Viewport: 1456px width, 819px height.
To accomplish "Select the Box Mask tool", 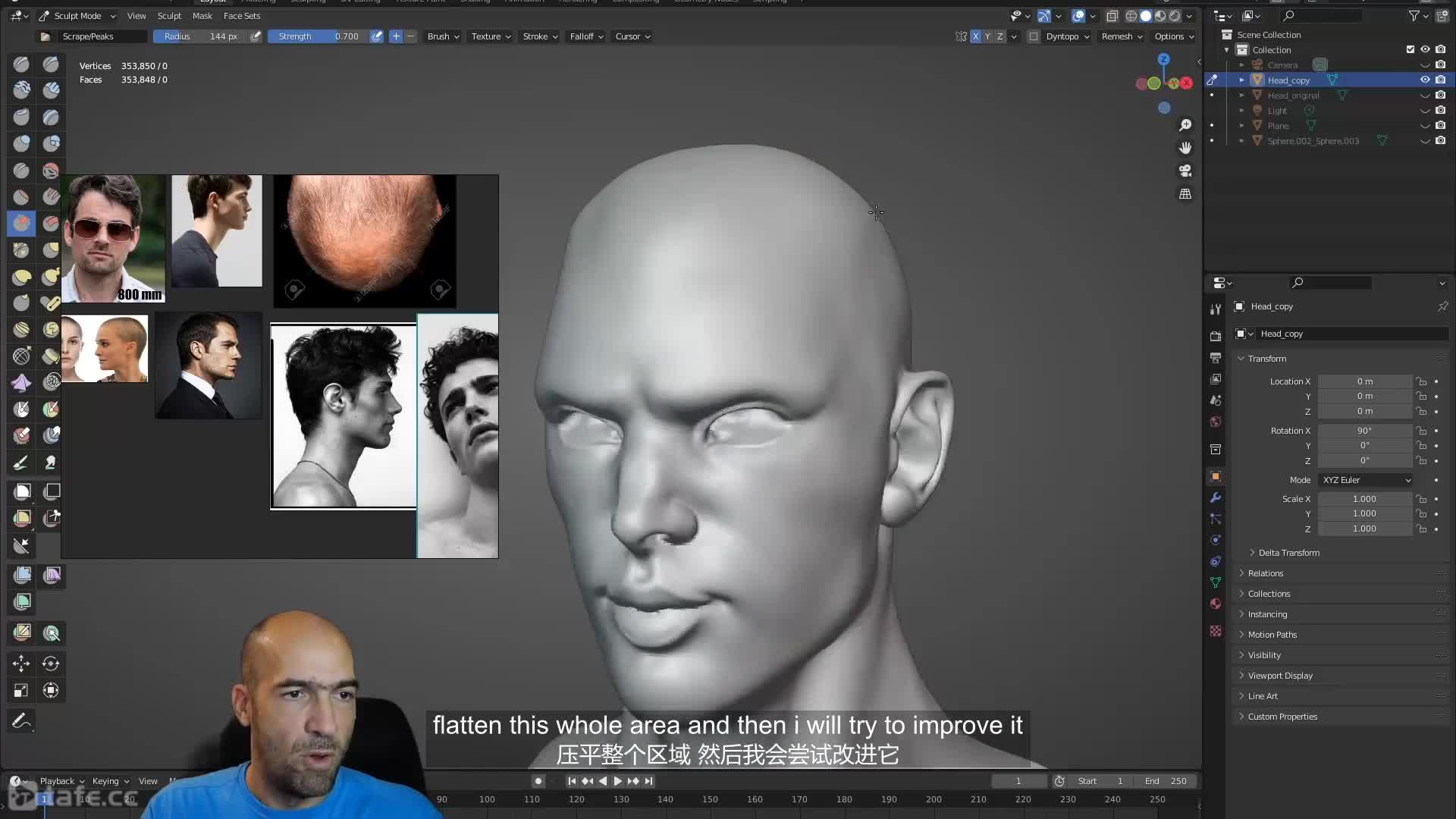I will coord(22,492).
